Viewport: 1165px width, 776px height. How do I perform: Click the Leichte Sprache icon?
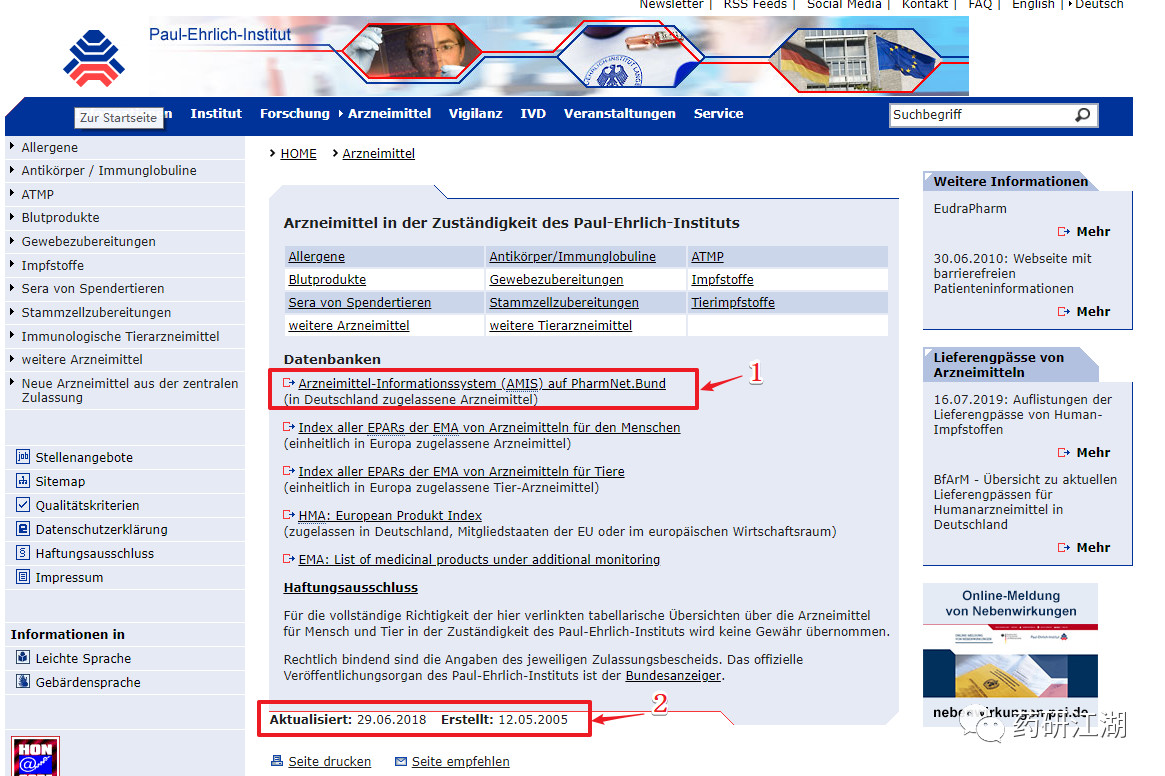pyautogui.click(x=23, y=657)
